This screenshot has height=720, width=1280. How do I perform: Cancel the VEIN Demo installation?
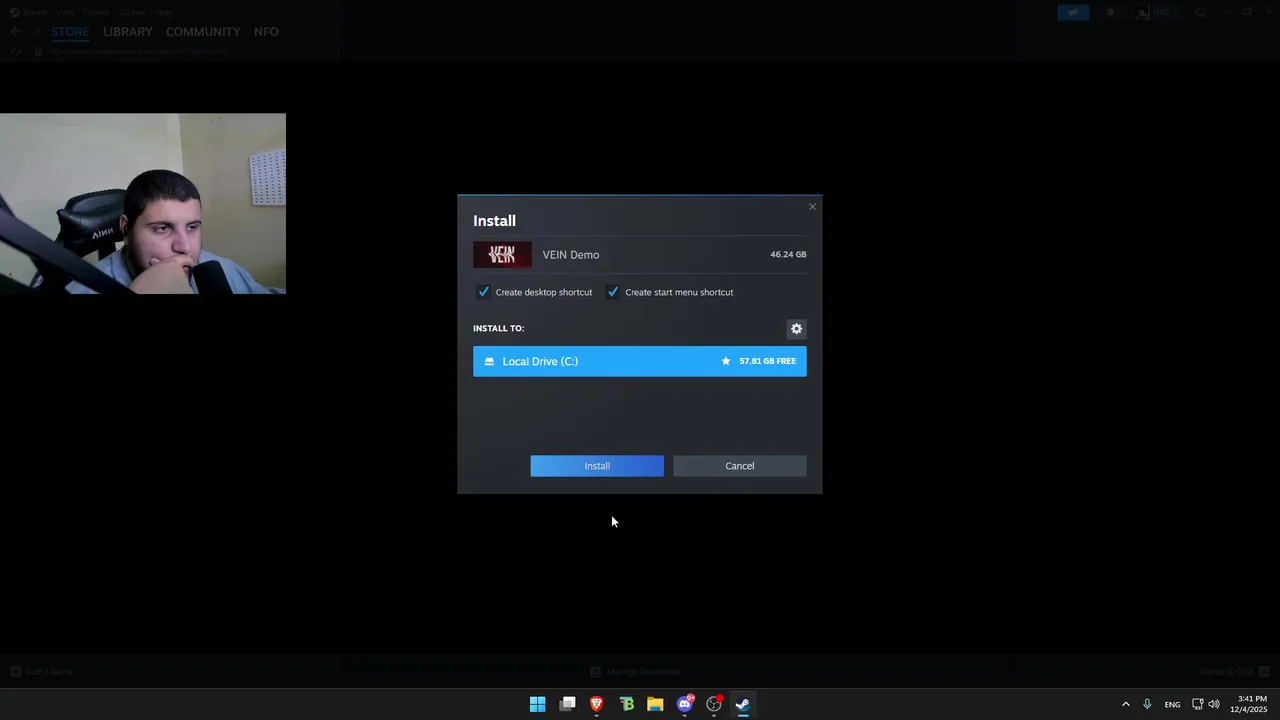tap(739, 466)
